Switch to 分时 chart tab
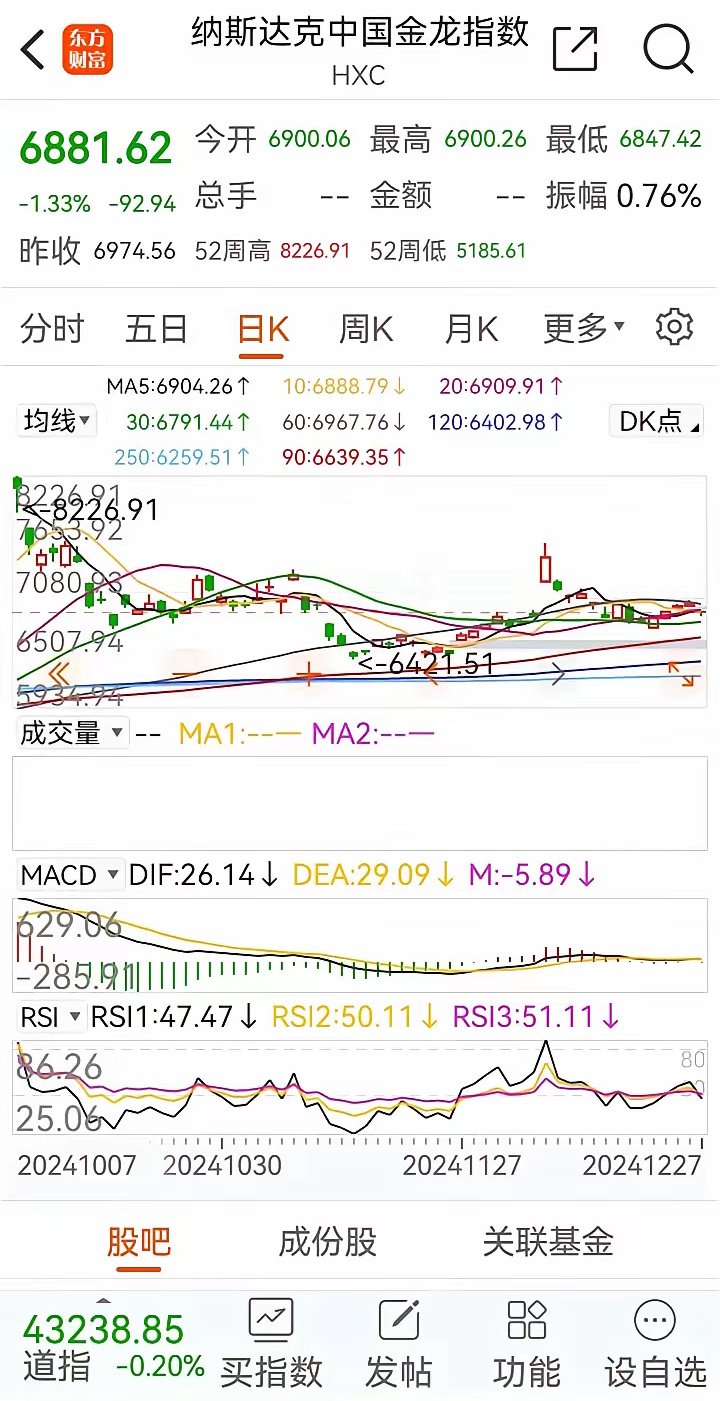720x1401 pixels. click(52, 328)
